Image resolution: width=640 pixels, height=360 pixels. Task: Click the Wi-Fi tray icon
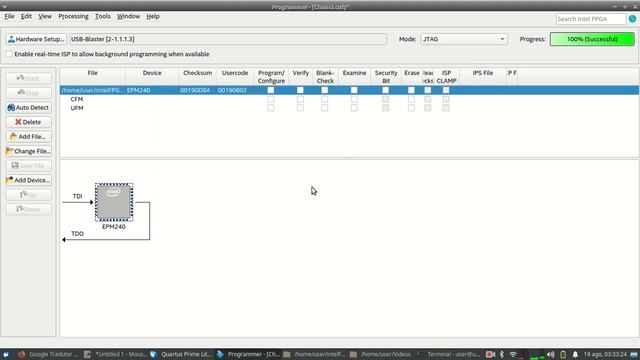tap(513, 354)
